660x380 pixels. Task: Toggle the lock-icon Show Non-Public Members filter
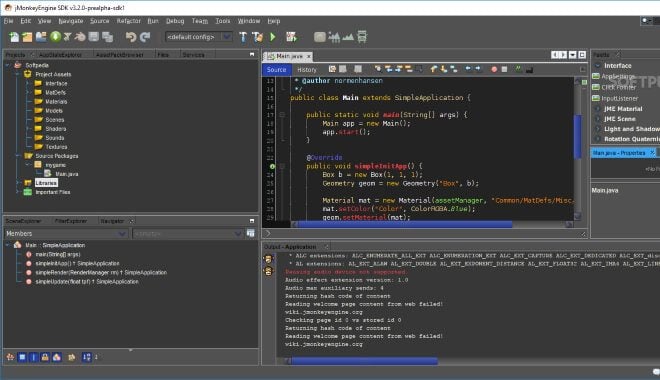pos(45,357)
